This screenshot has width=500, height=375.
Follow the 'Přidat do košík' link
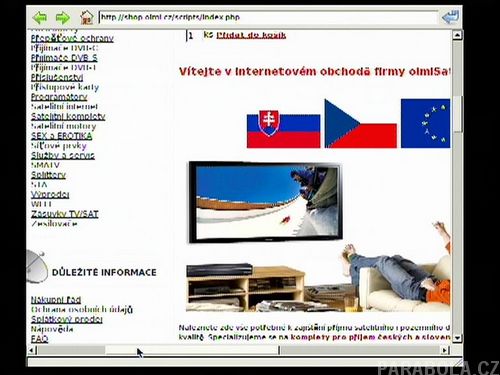coord(251,35)
